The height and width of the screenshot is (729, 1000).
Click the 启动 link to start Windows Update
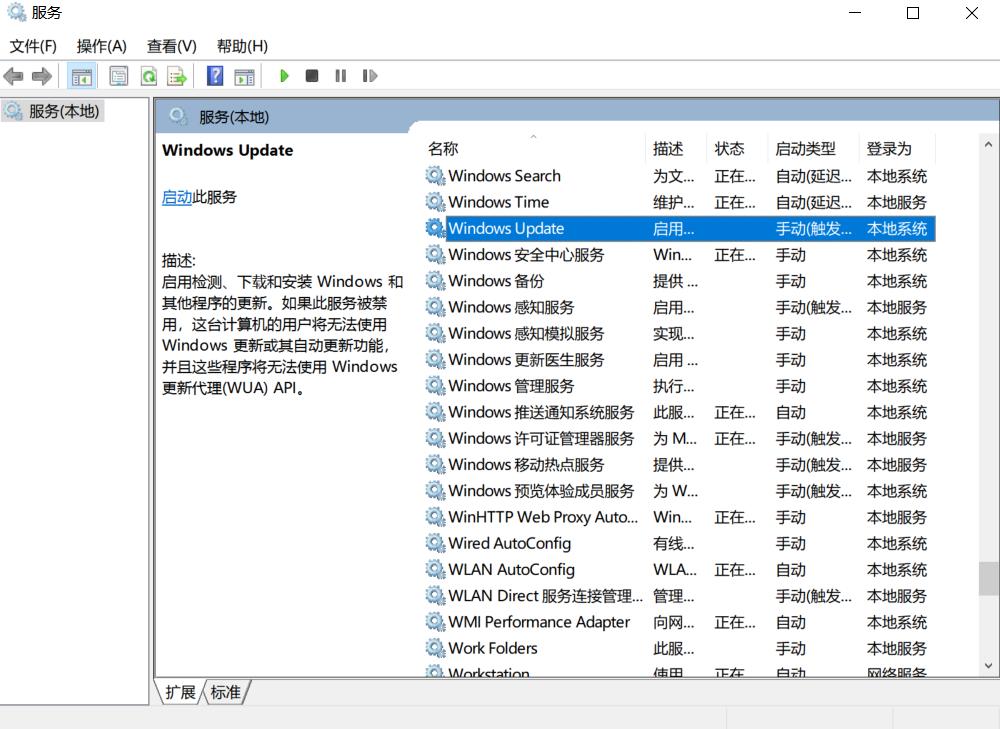pyautogui.click(x=176, y=197)
